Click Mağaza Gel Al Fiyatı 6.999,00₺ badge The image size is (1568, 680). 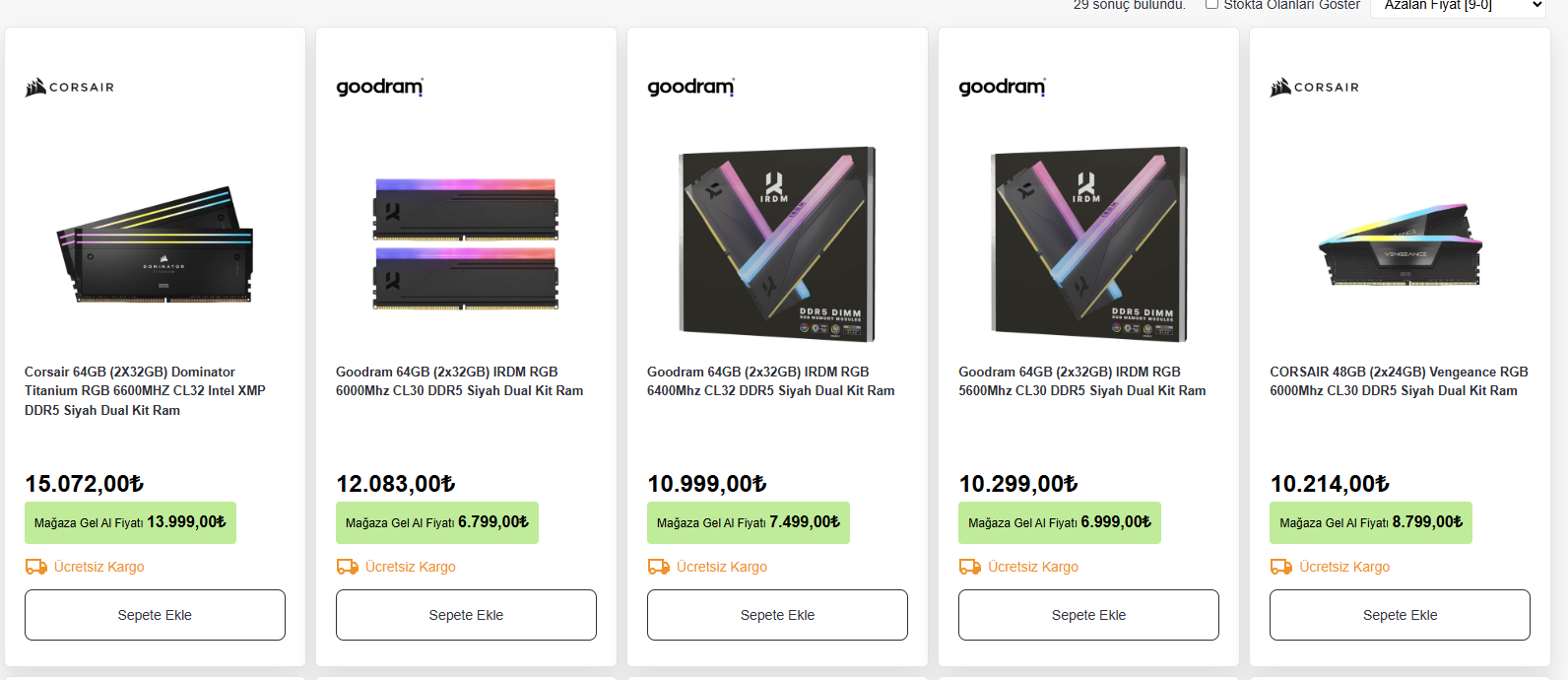point(1060,522)
